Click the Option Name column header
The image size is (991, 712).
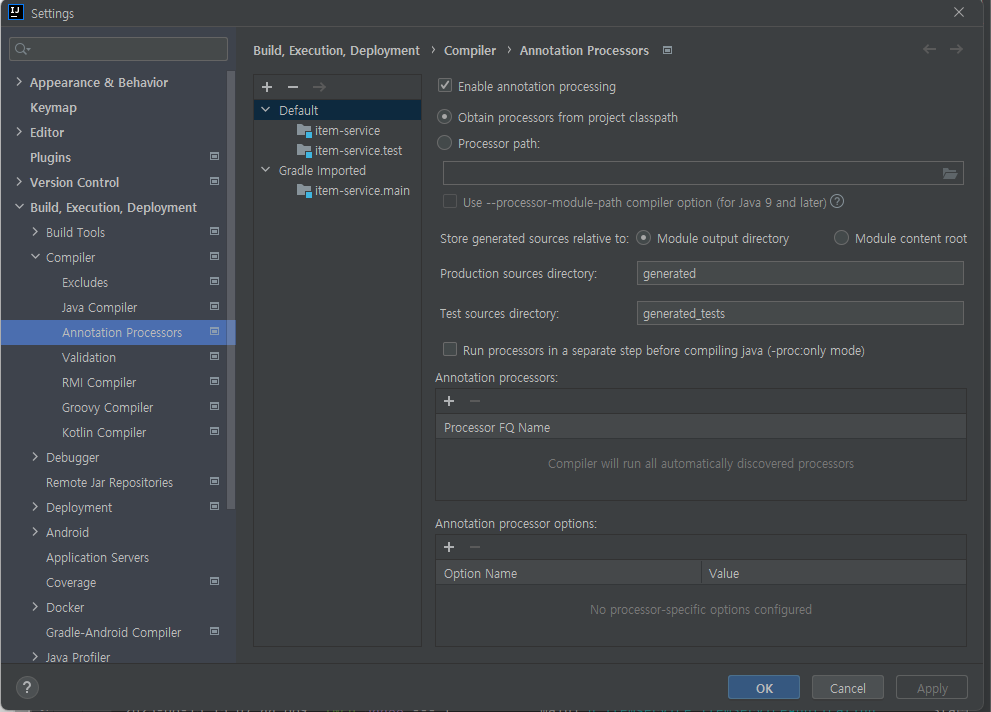(x=568, y=573)
